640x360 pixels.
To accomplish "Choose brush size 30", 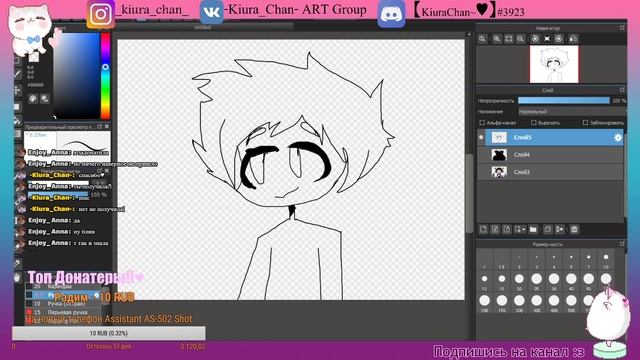I will click(x=554, y=282).
